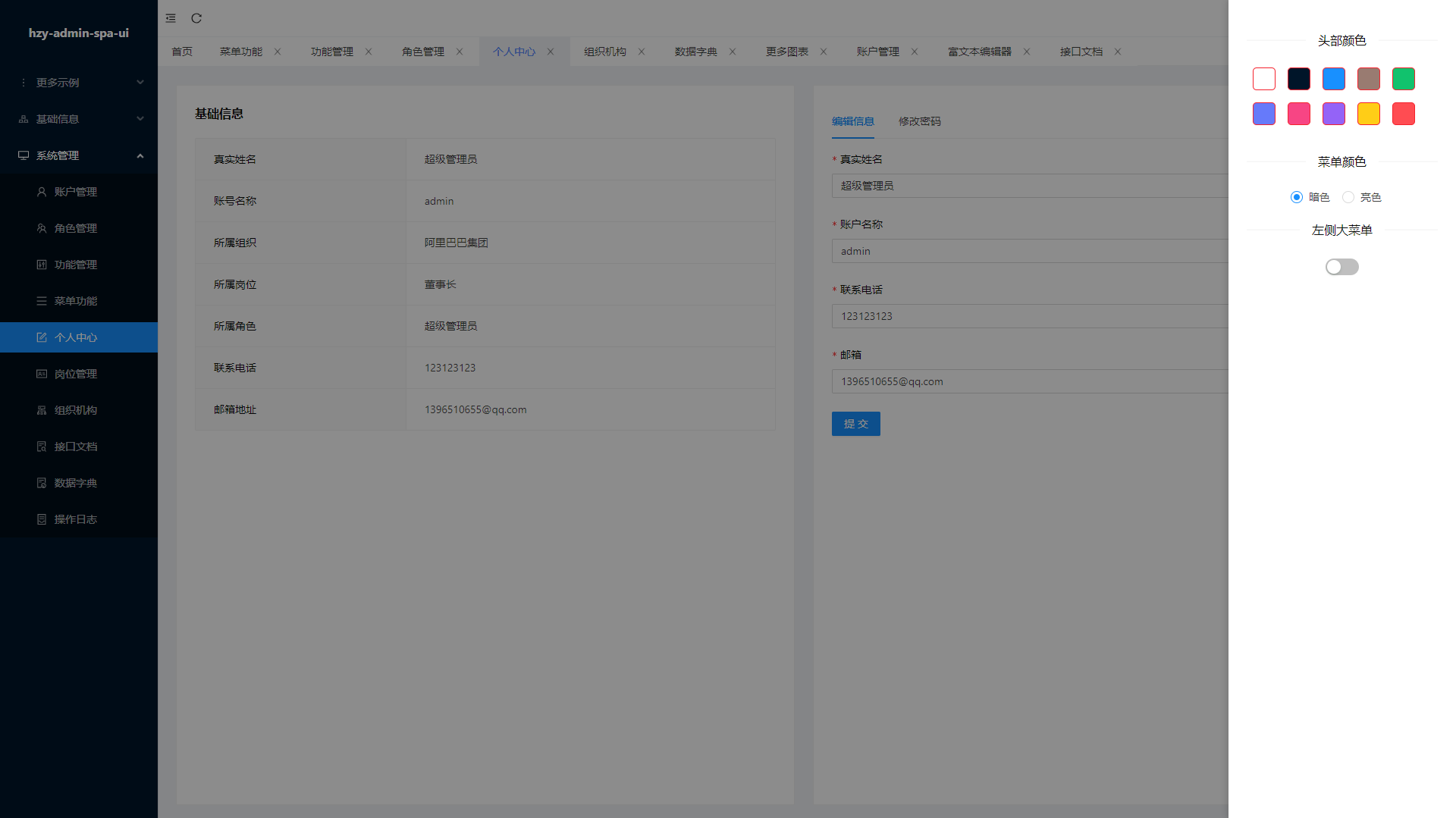
Task: Expand the 基础信息 sidebar menu
Action: [79, 119]
